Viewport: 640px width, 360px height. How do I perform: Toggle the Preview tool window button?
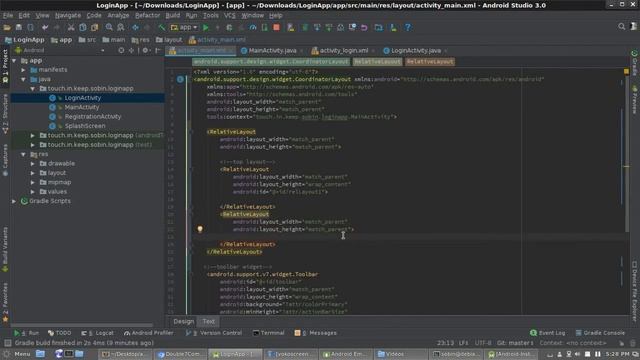click(635, 100)
